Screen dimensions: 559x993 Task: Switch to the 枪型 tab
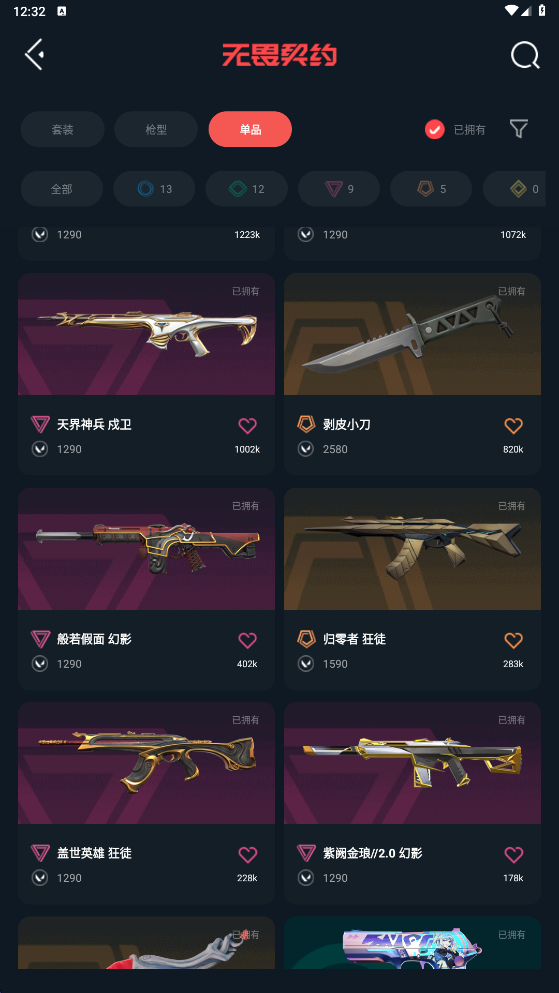click(156, 129)
